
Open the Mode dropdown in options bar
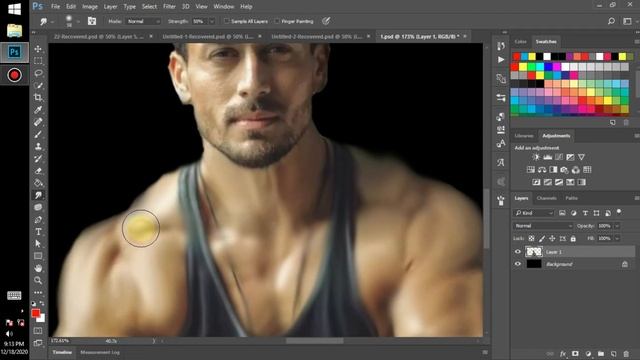tap(143, 21)
